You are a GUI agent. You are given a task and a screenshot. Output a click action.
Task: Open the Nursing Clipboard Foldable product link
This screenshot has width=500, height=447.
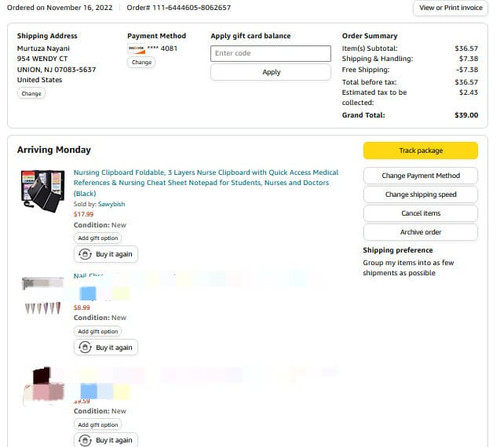point(206,183)
